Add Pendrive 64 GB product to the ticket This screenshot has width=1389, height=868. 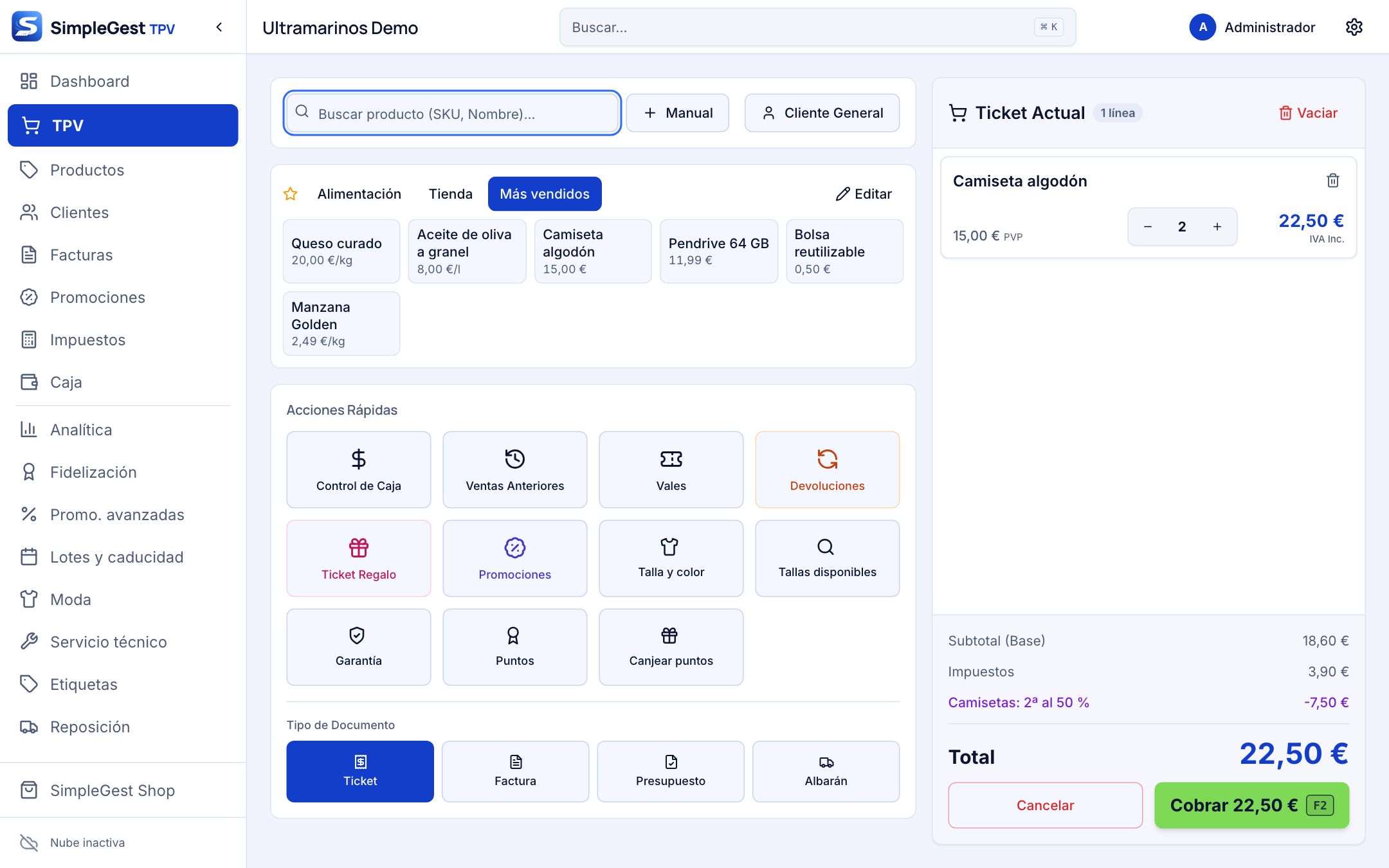[x=719, y=251]
